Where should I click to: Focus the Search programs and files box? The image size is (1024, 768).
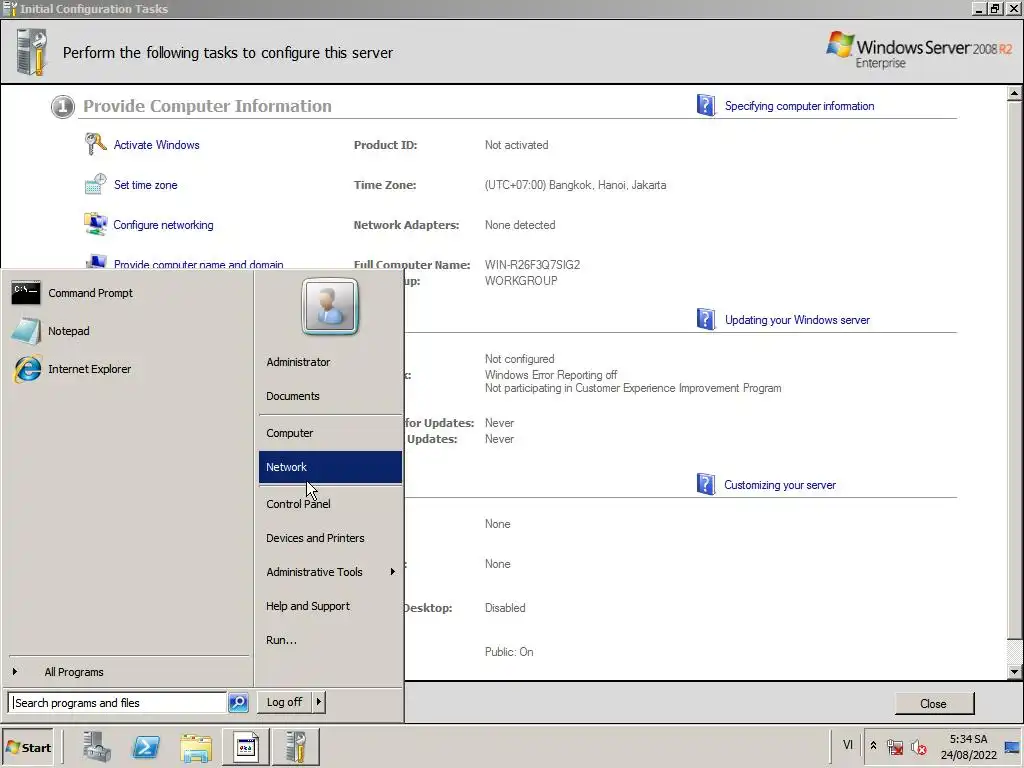(x=118, y=703)
